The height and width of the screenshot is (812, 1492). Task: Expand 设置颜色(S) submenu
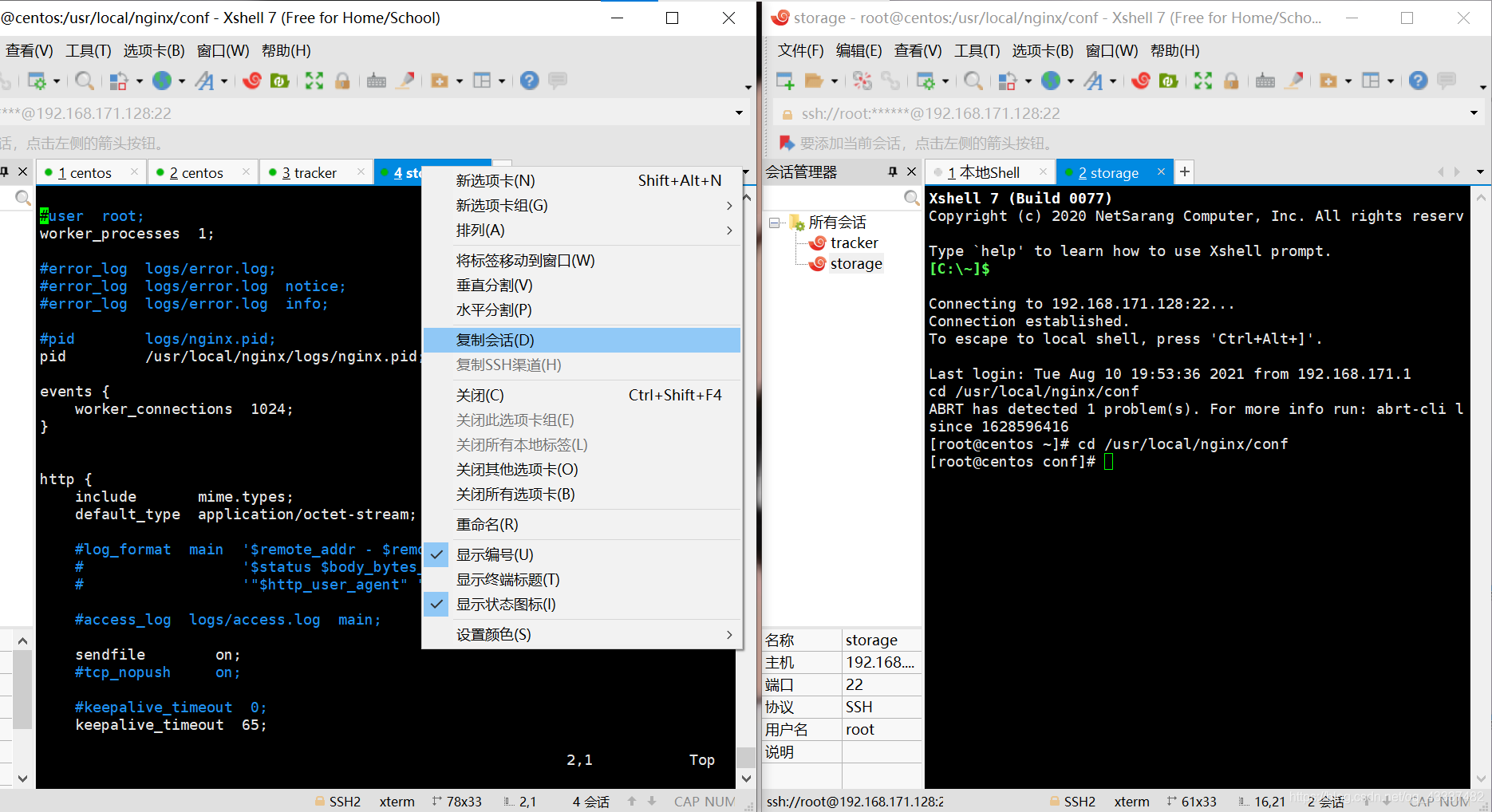(x=582, y=635)
